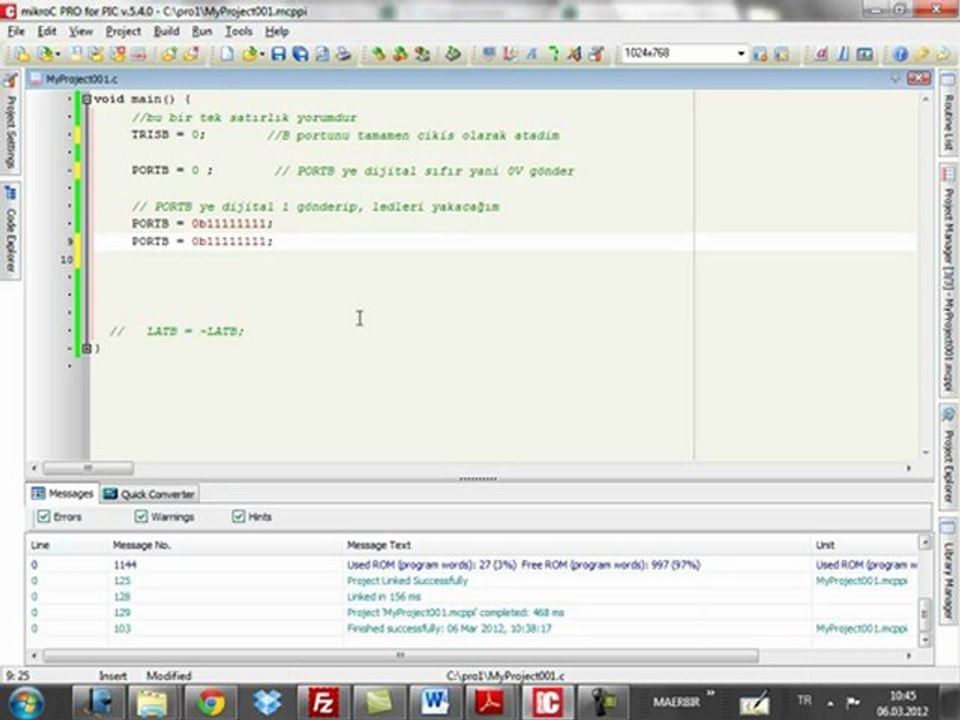Image resolution: width=960 pixels, height=720 pixels.
Task: Select the 'Project Linked Successfully' message row
Action: (472, 580)
